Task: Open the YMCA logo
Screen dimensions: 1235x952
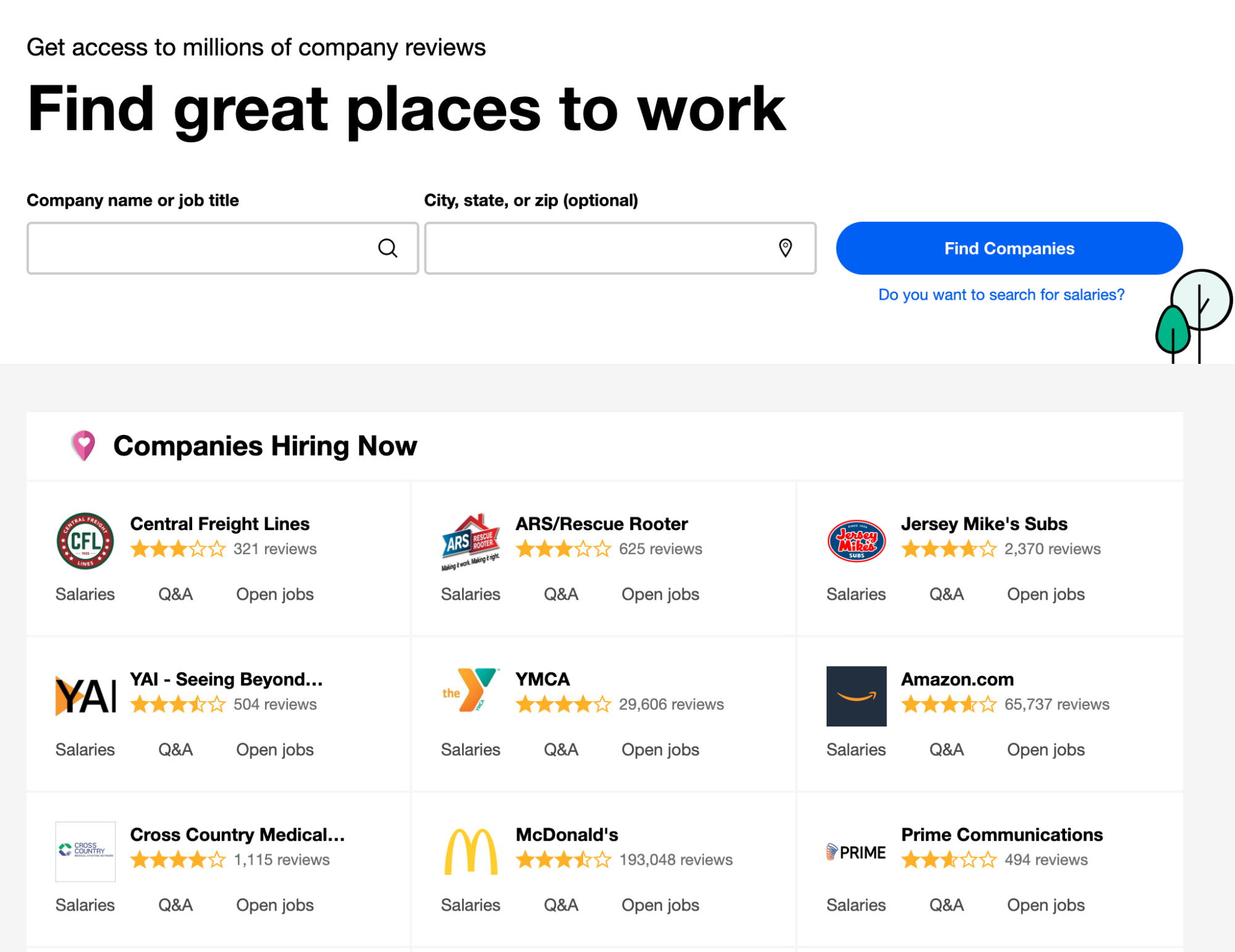Action: coord(471,690)
